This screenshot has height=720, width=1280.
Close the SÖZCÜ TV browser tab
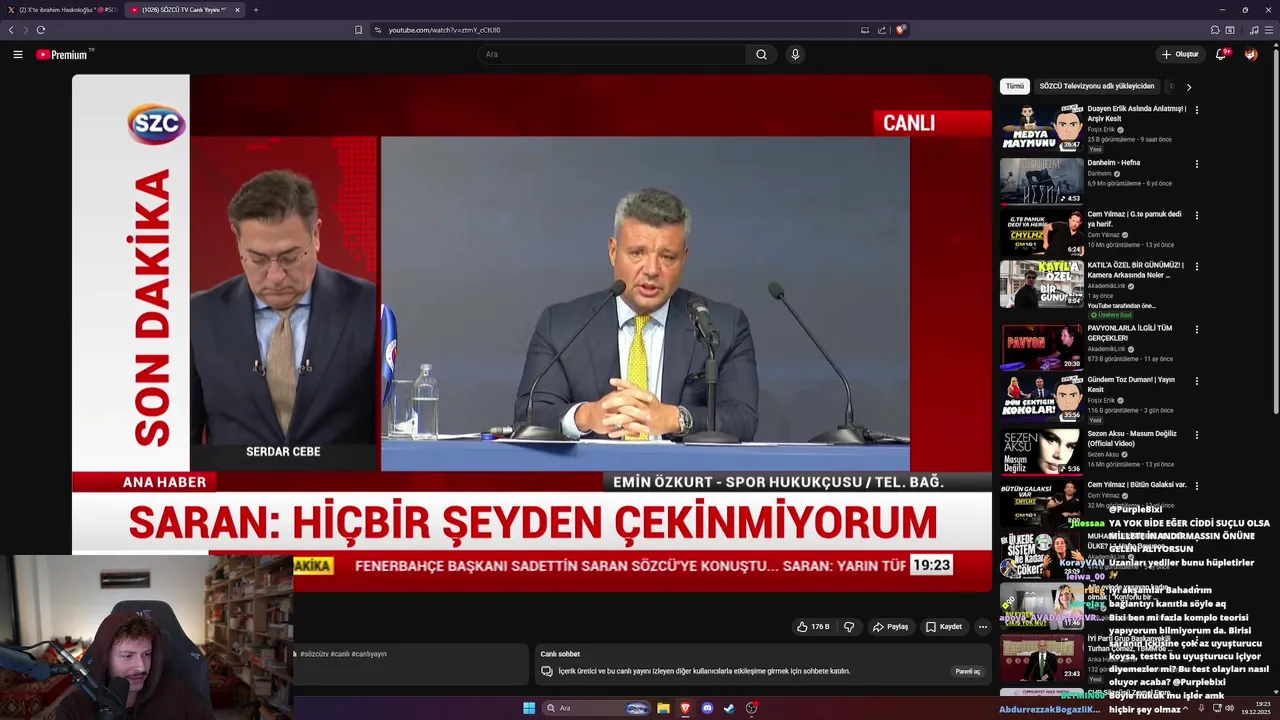coord(237,10)
